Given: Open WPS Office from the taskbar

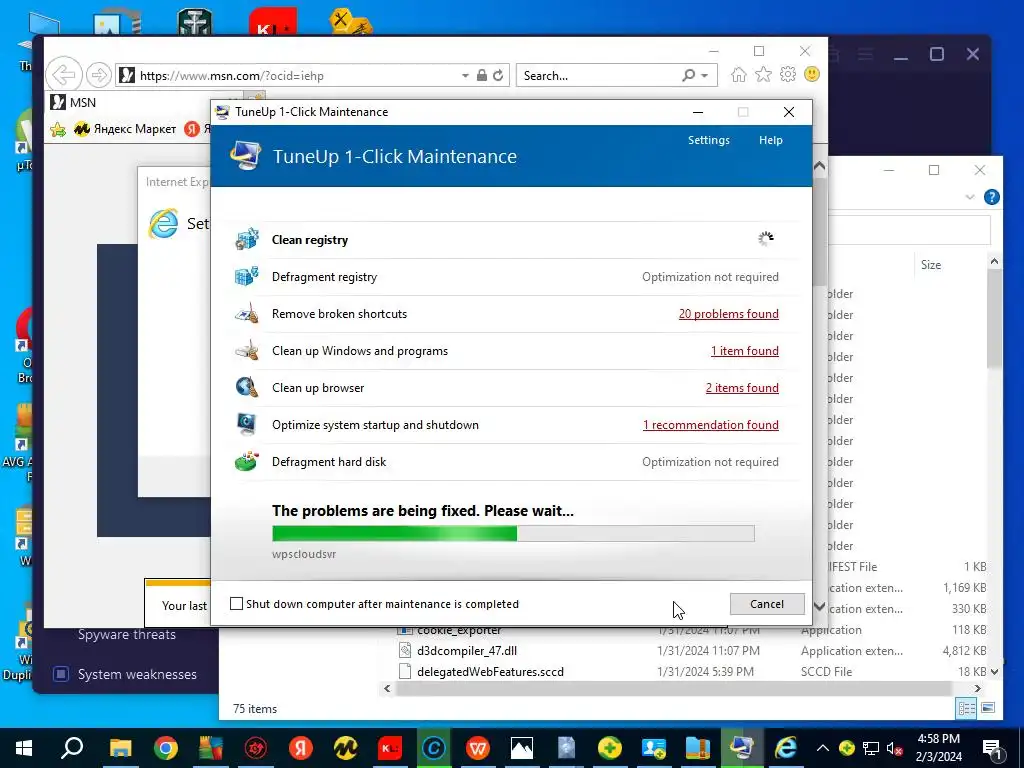Looking at the screenshot, I should [x=478, y=748].
